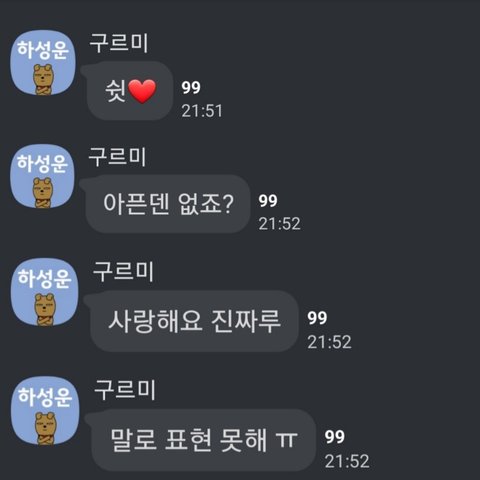This screenshot has height=480, width=480.
Task: Click unread count 99 next to 말로 표현 못해
Action: coord(335,437)
